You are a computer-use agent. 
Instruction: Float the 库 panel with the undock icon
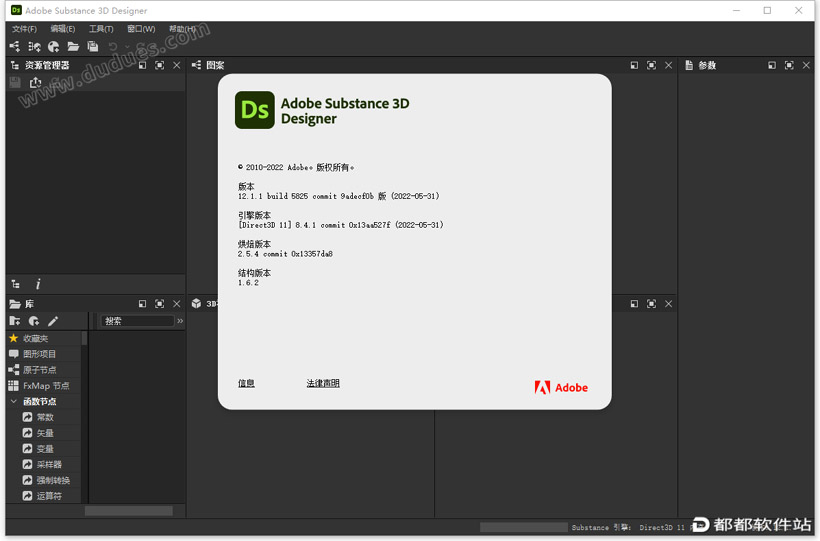[x=142, y=303]
